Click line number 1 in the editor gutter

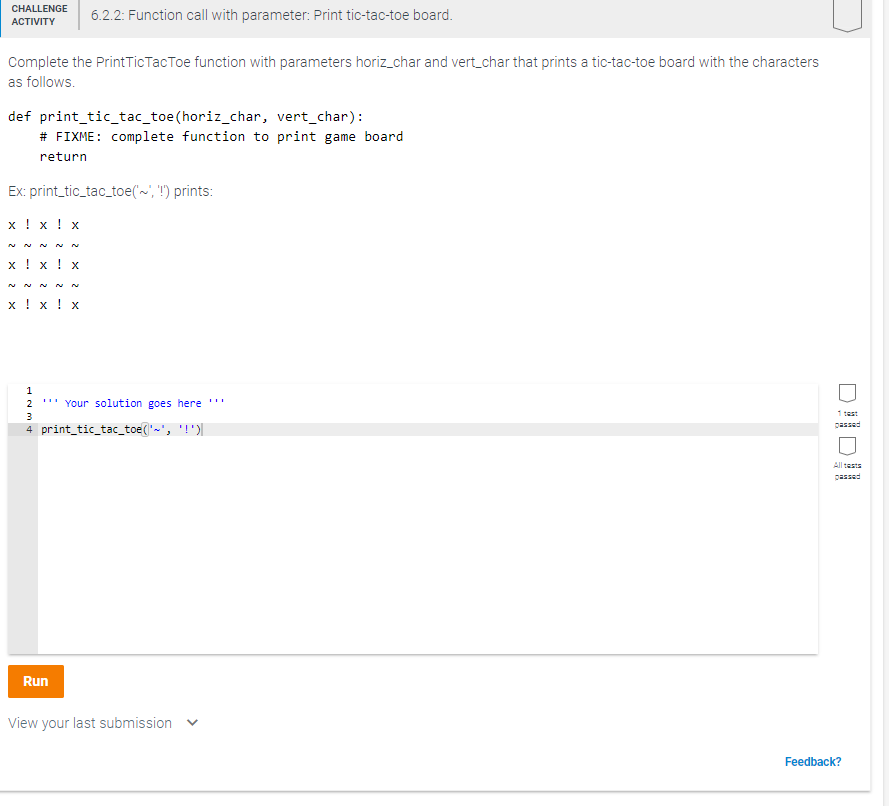pyautogui.click(x=28, y=390)
